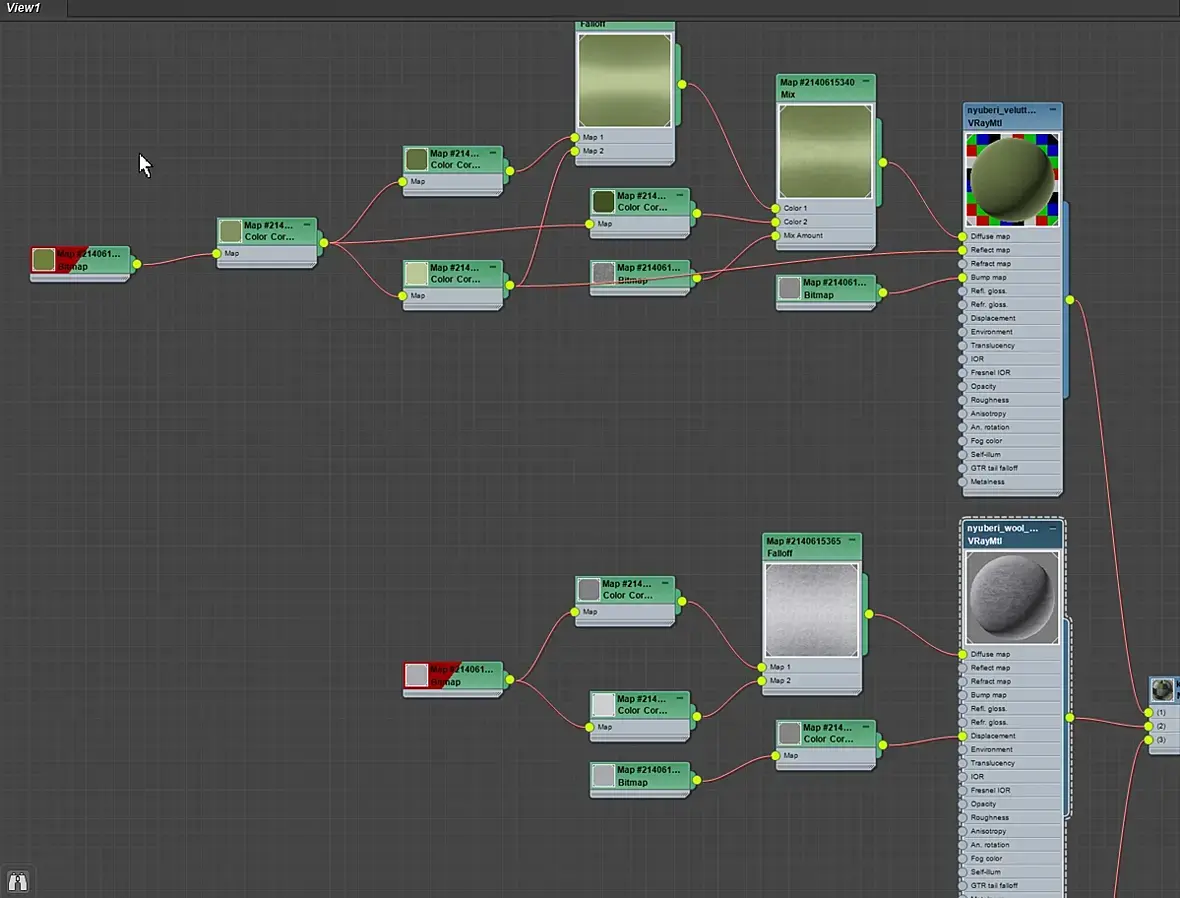Select swatch of dark green Color Correction node
The width and height of the screenshot is (1180, 898).
pos(604,201)
